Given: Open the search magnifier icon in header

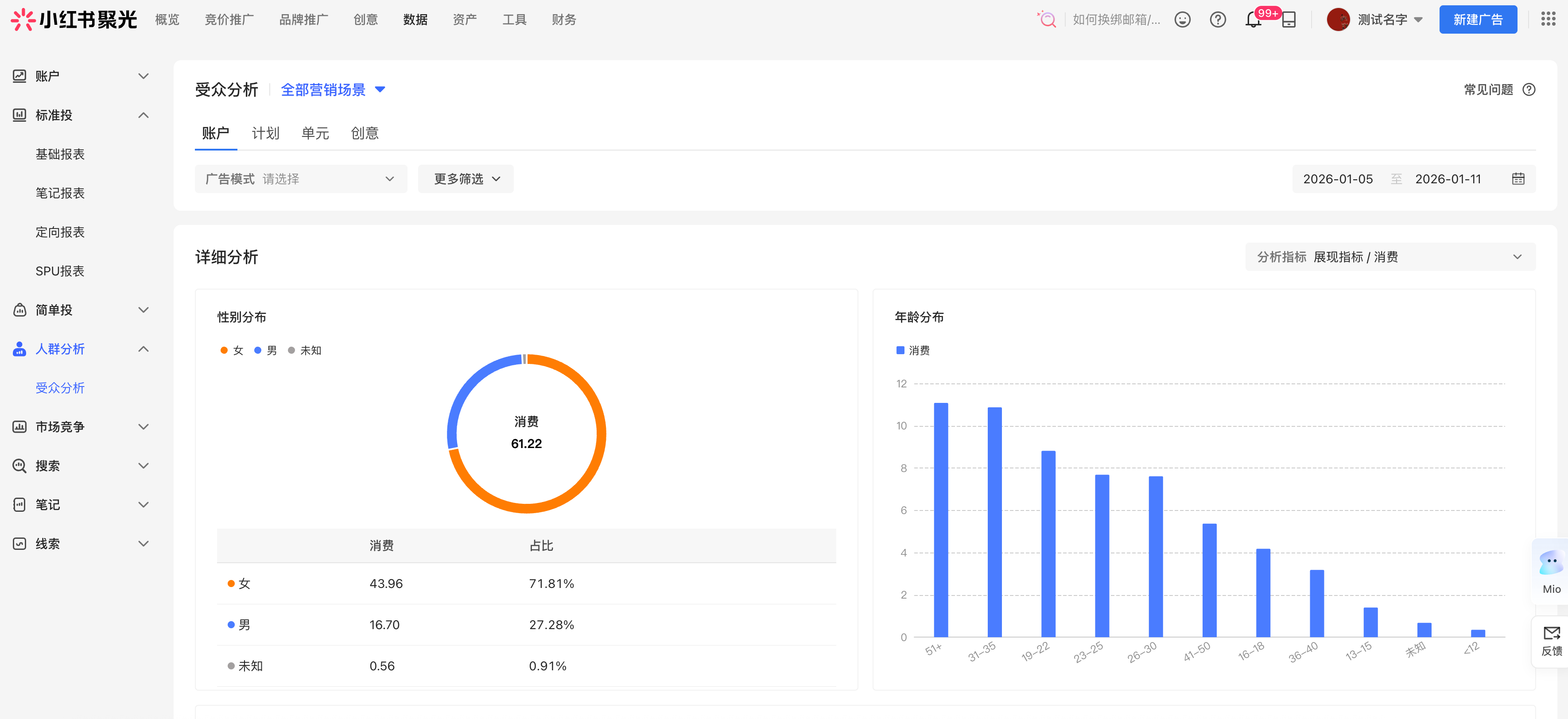Looking at the screenshot, I should (1047, 19).
